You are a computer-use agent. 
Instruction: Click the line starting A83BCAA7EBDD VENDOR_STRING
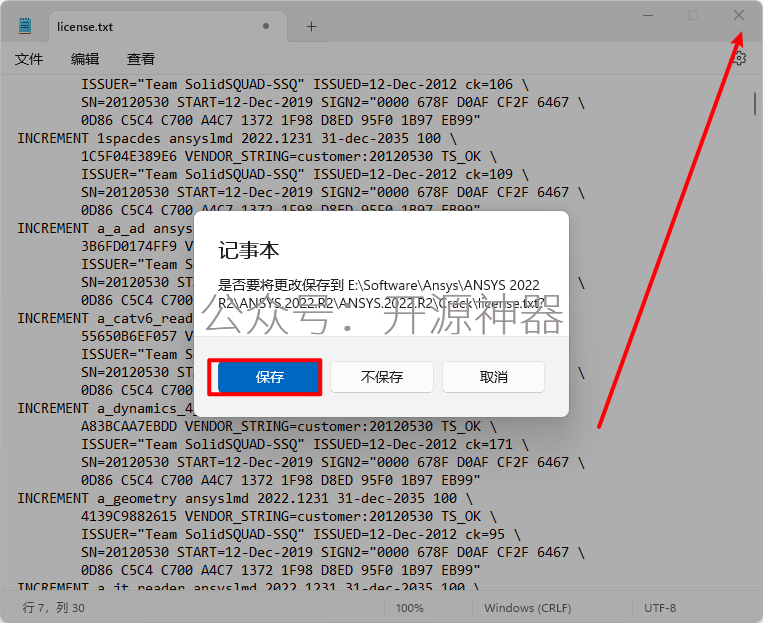pyautogui.click(x=289, y=426)
